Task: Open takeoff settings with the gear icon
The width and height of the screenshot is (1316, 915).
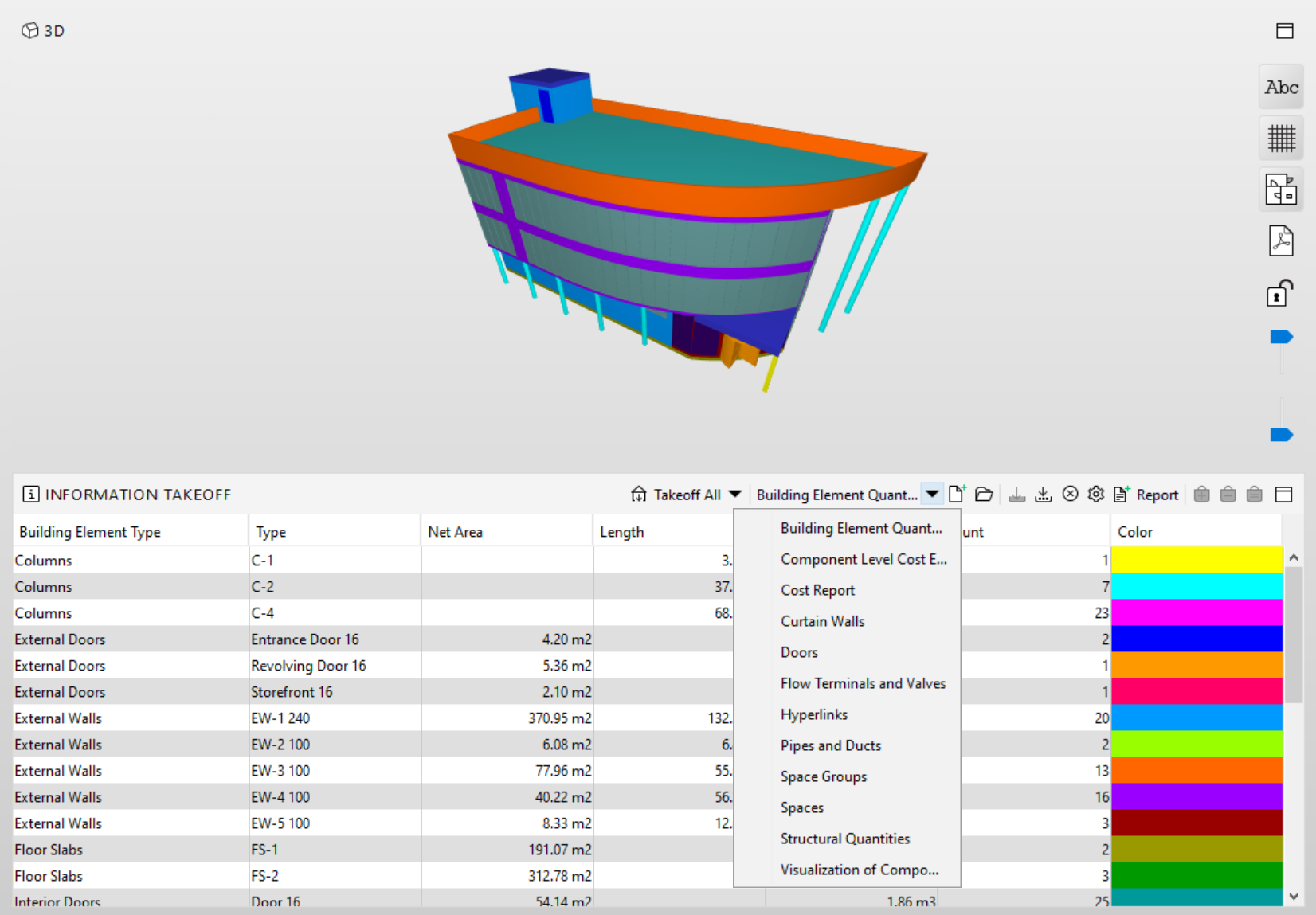Action: coord(1096,495)
